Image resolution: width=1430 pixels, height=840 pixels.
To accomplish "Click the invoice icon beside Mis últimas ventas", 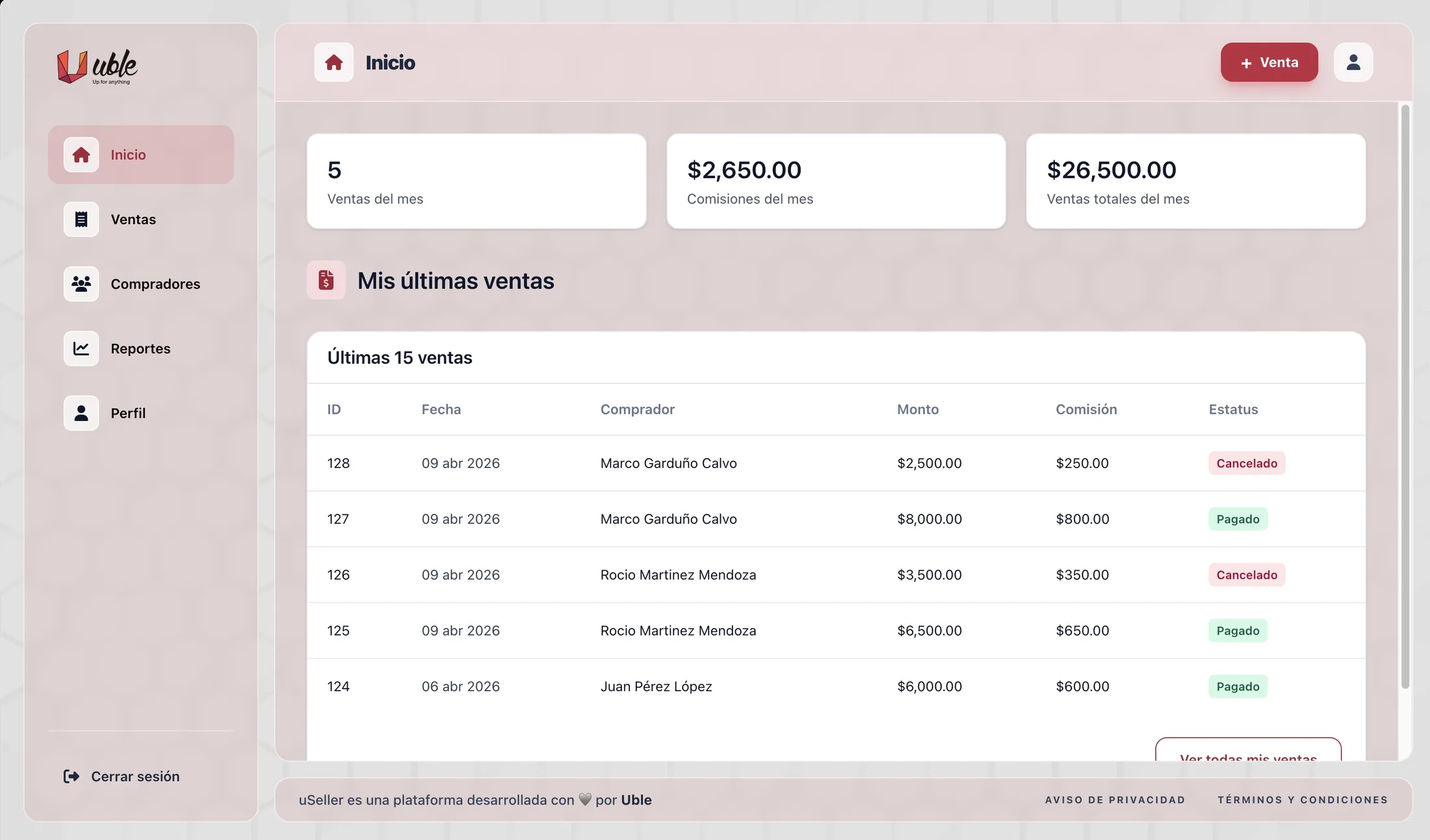I will [x=326, y=280].
